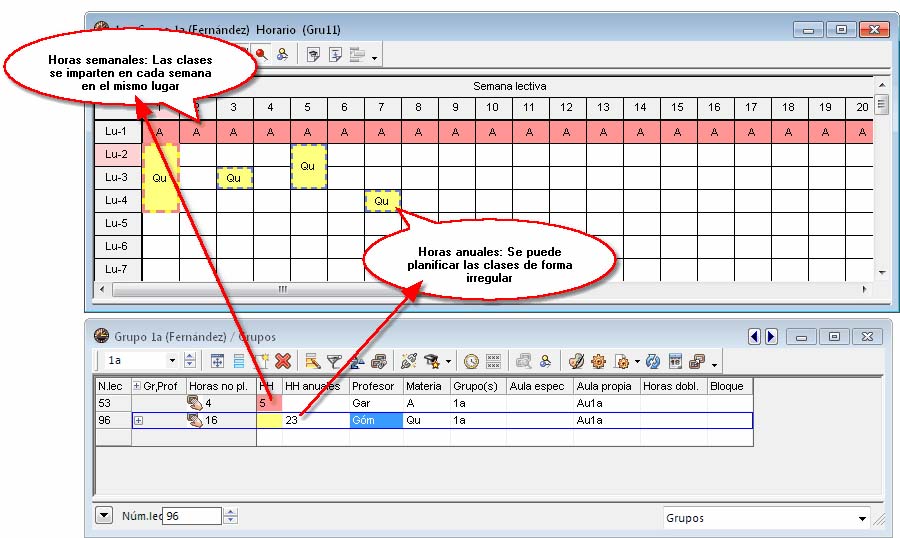
Task: Click the Horas dobl. column header
Action: [673, 386]
